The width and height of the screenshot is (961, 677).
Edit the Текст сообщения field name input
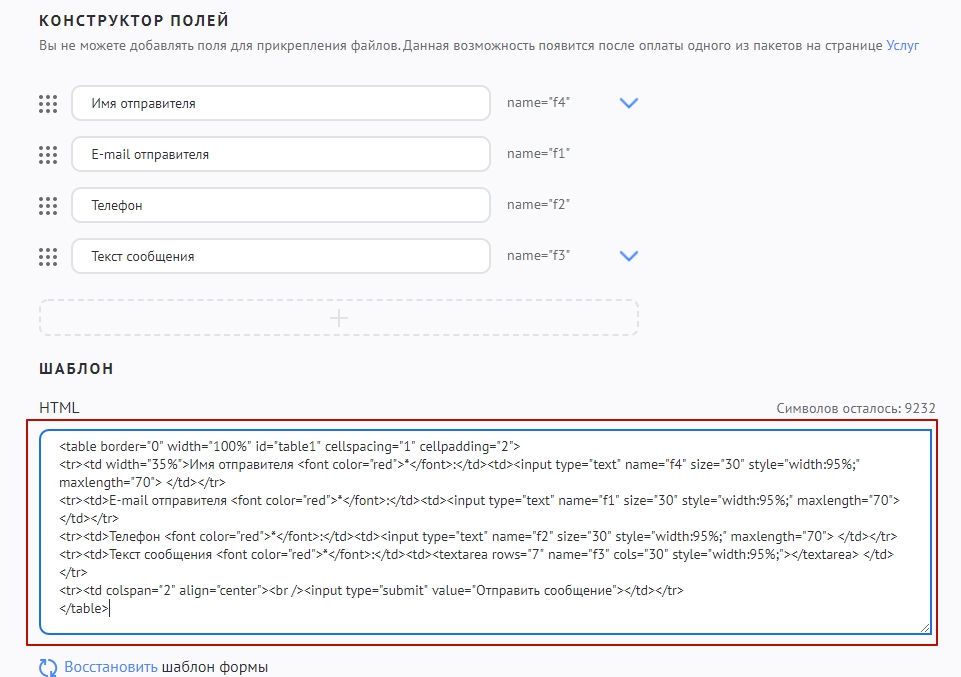pos(281,256)
